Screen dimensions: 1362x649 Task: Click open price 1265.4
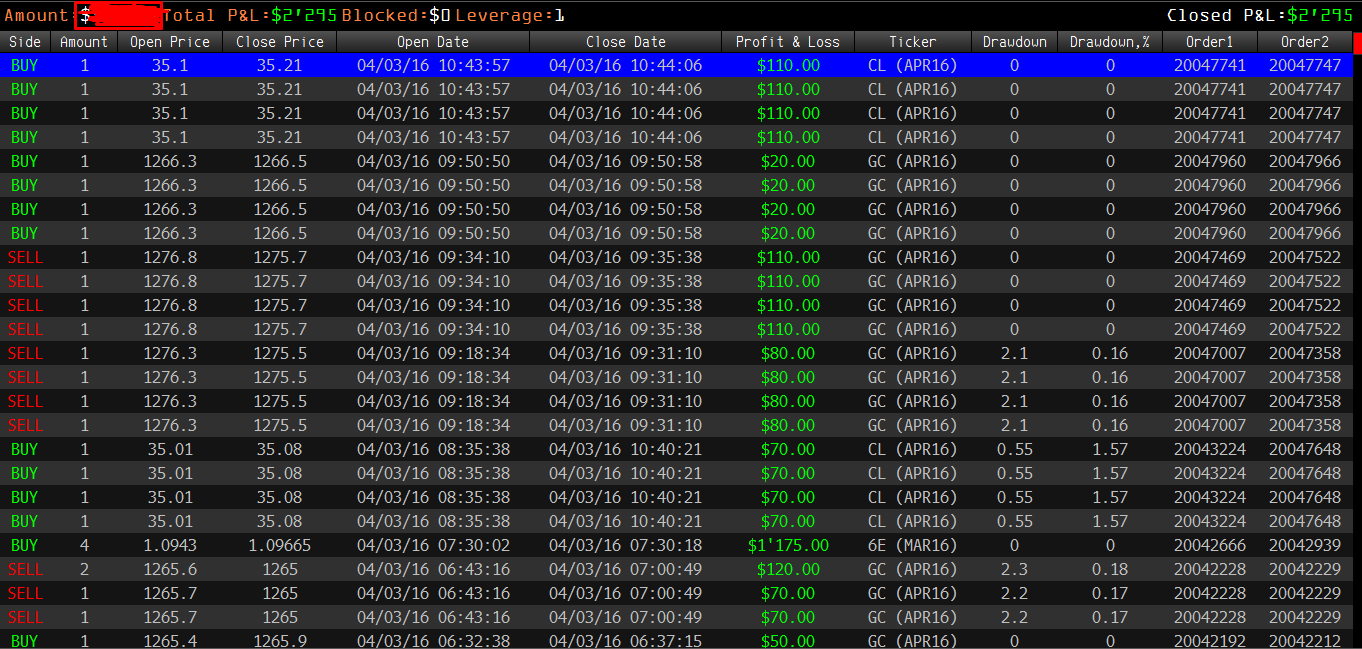click(170, 641)
